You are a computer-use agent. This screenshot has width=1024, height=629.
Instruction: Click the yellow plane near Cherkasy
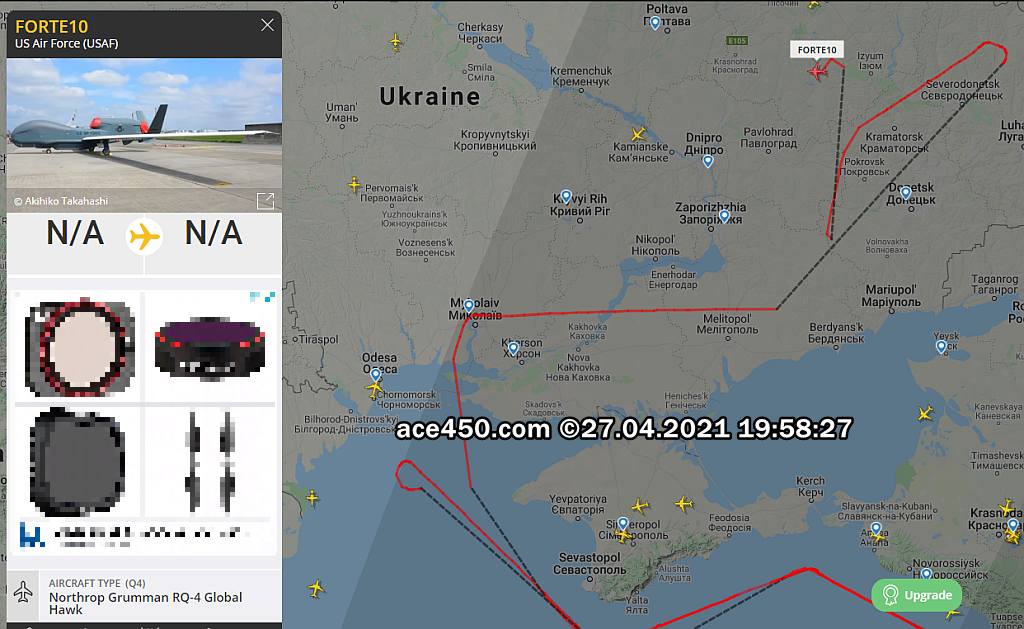pos(396,42)
